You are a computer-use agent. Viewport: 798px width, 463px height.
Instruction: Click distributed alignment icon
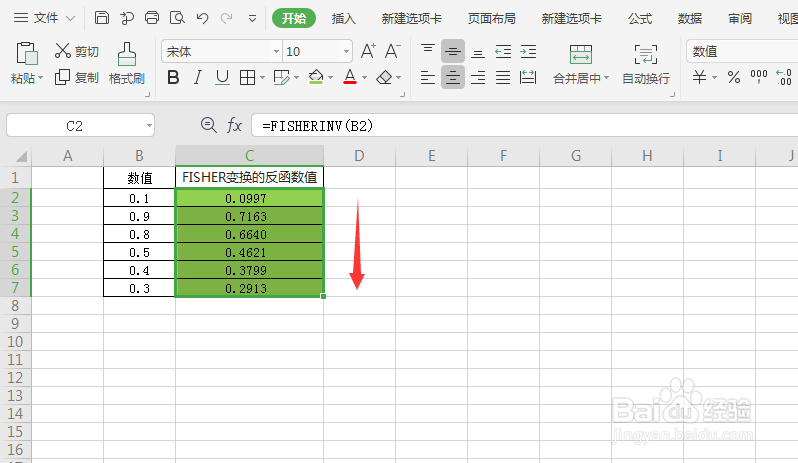point(528,78)
